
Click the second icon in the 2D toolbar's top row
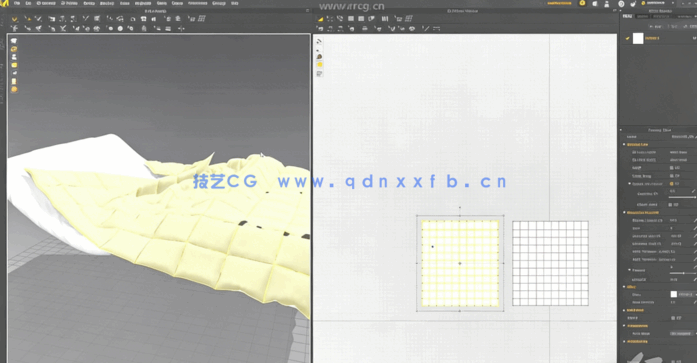[329, 19]
